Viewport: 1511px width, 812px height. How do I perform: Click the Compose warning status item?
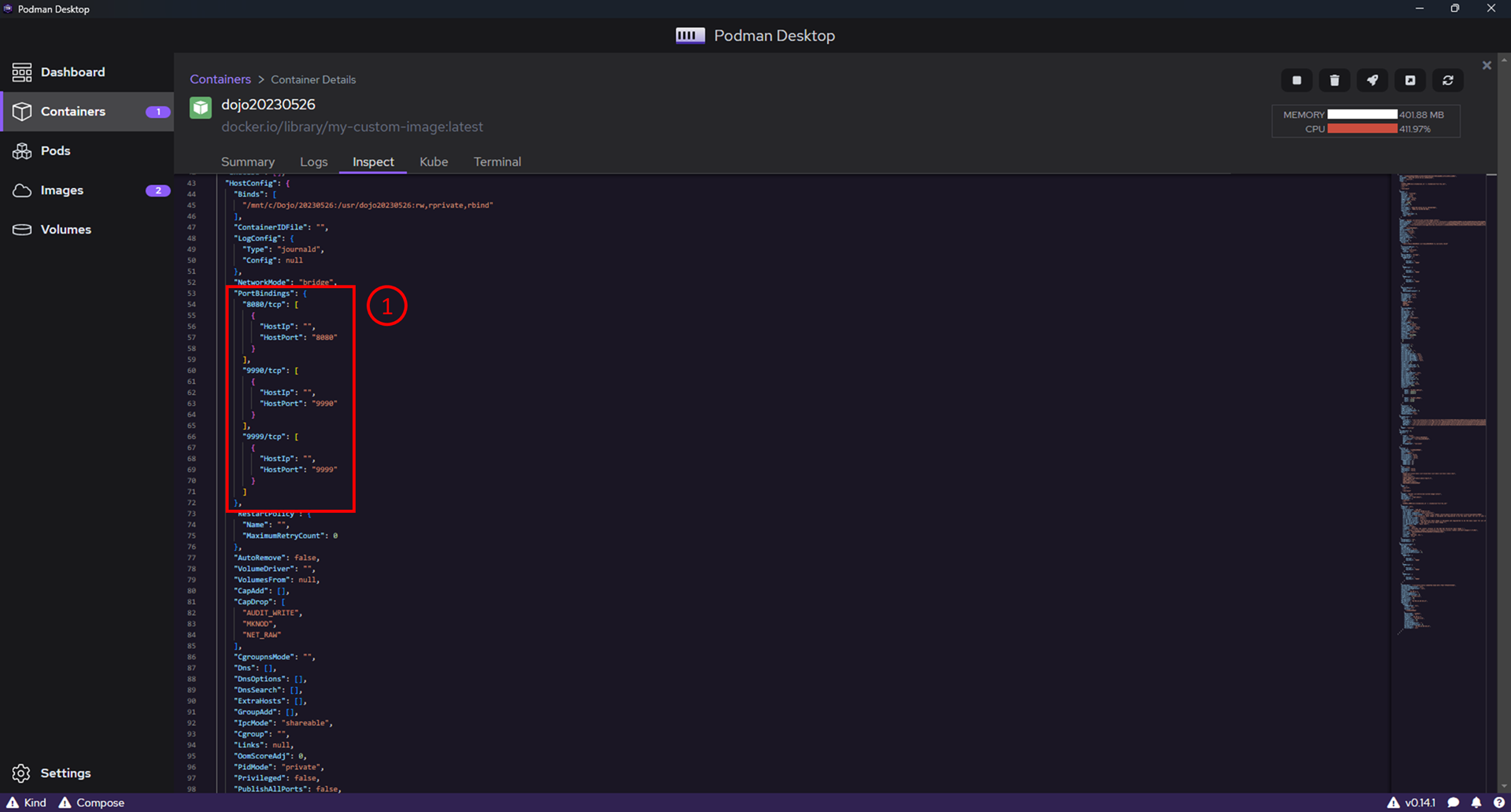pos(91,803)
